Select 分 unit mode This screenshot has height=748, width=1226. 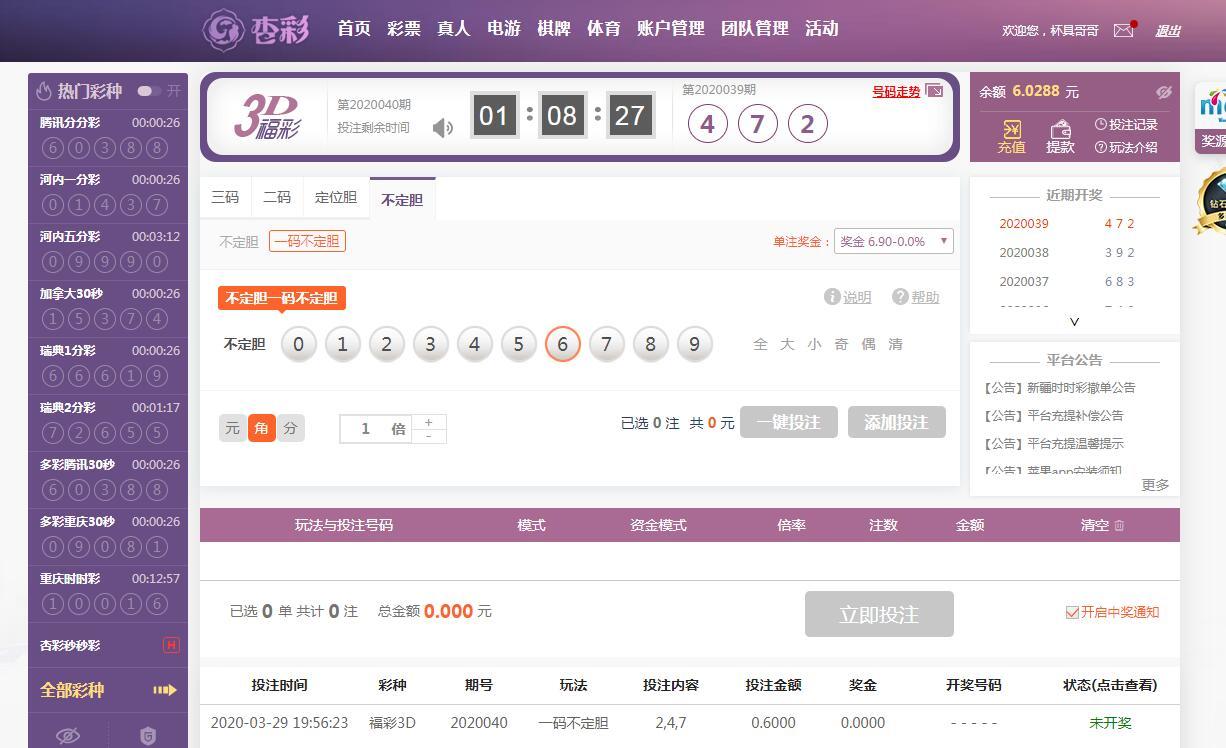[x=291, y=428]
